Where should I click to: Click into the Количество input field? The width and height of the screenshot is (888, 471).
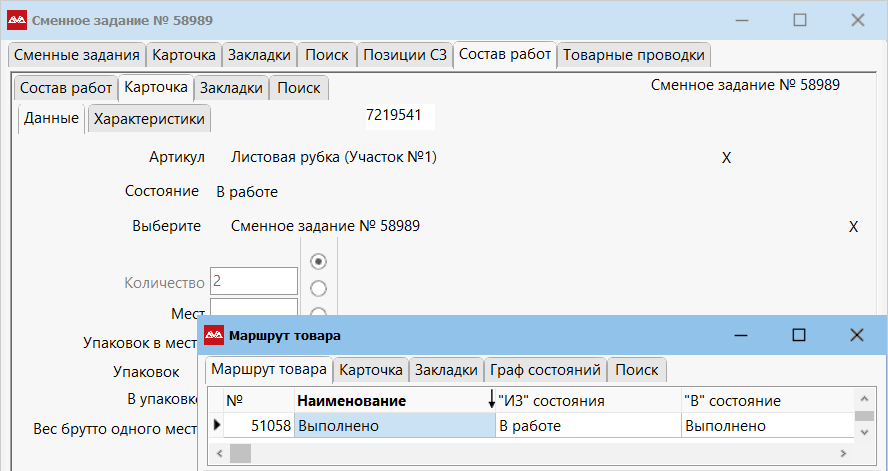coord(254,282)
